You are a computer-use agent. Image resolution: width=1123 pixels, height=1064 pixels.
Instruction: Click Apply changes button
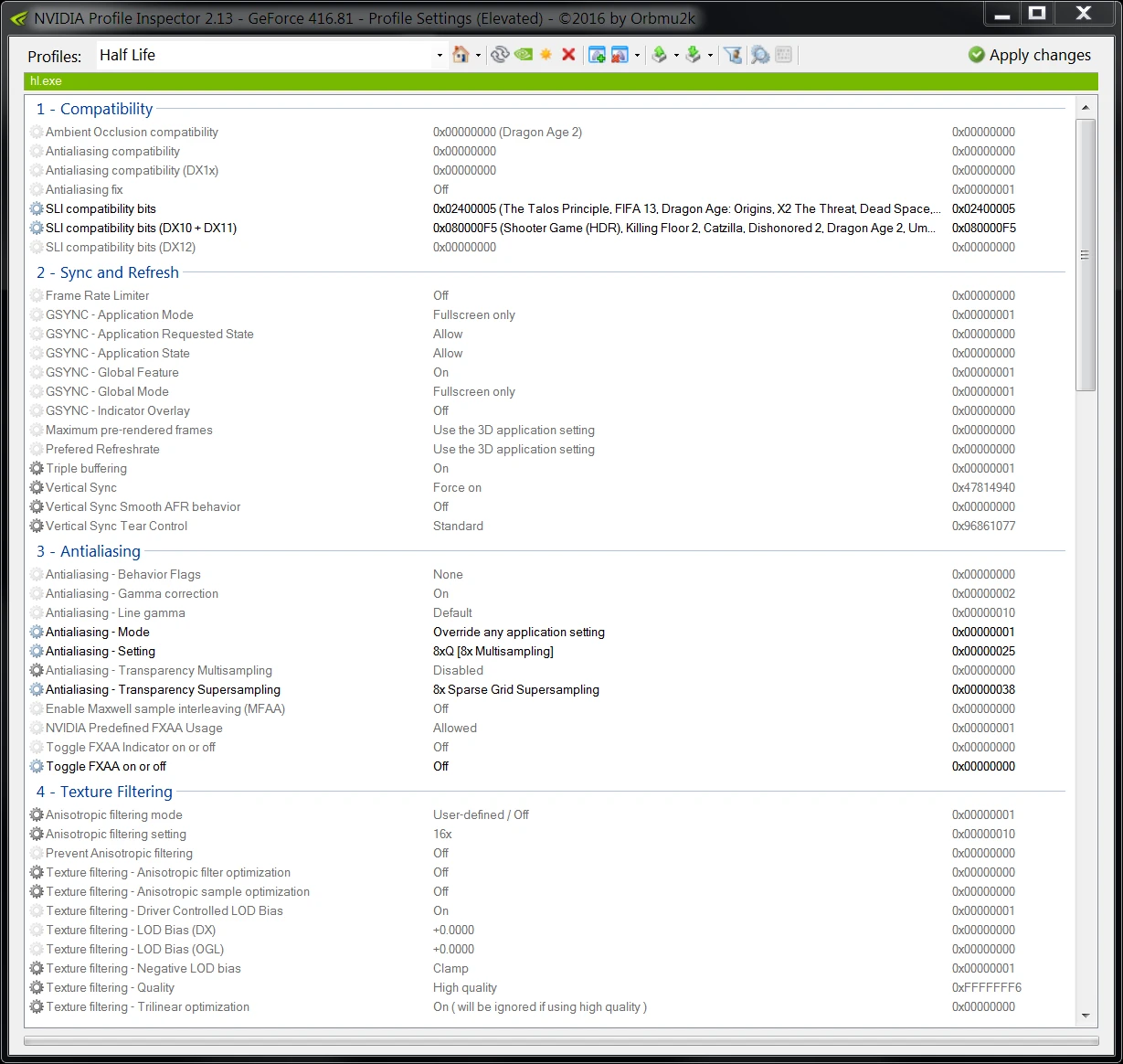point(1030,55)
